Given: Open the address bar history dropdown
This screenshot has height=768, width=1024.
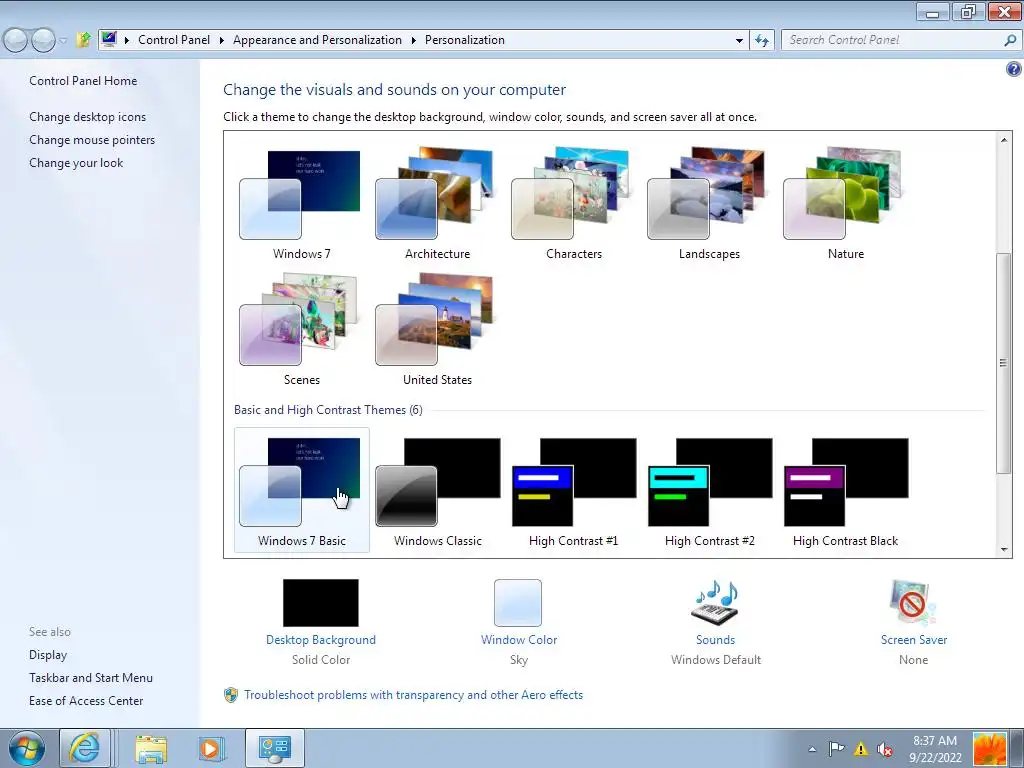Looking at the screenshot, I should click(739, 40).
